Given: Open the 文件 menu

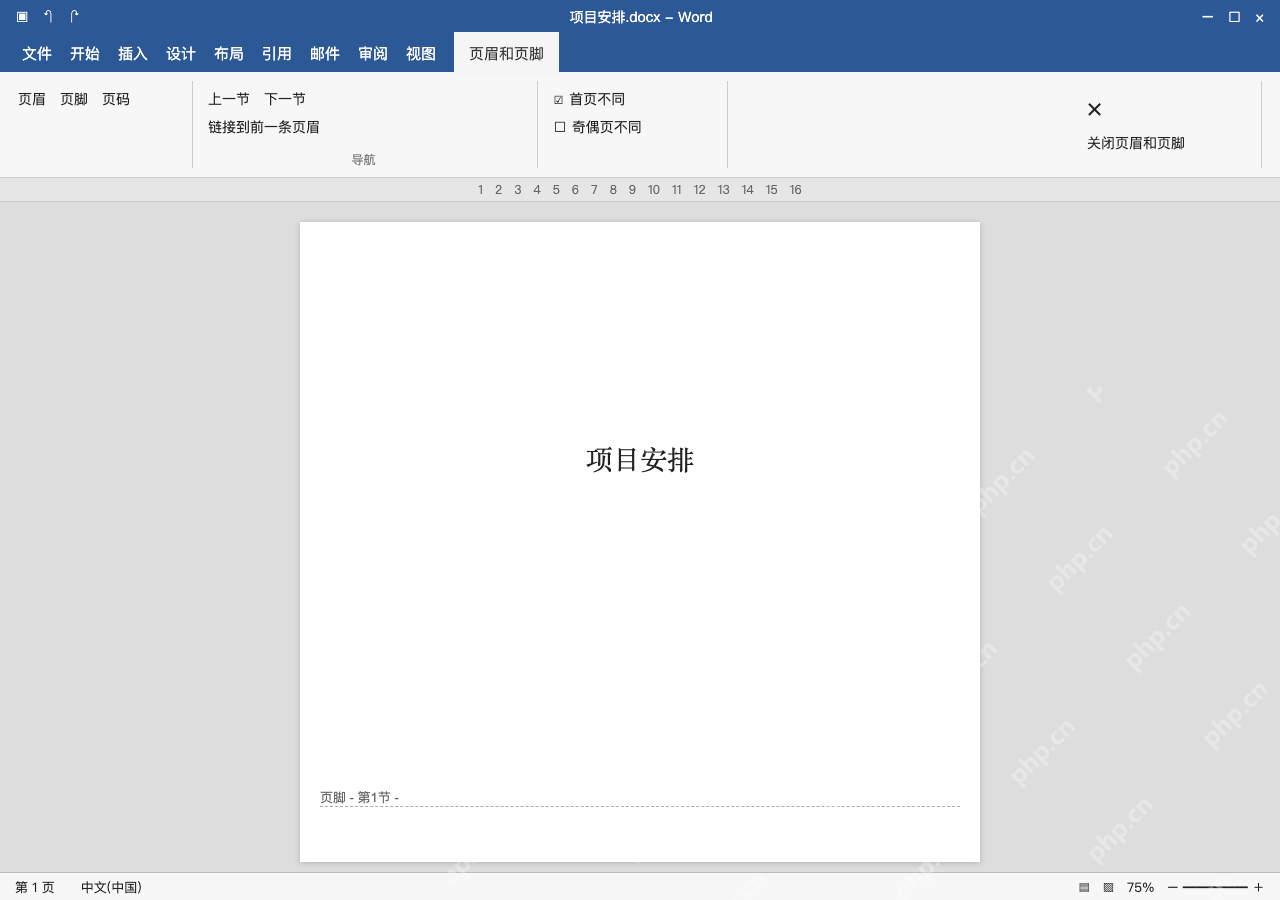Looking at the screenshot, I should click(x=37, y=54).
